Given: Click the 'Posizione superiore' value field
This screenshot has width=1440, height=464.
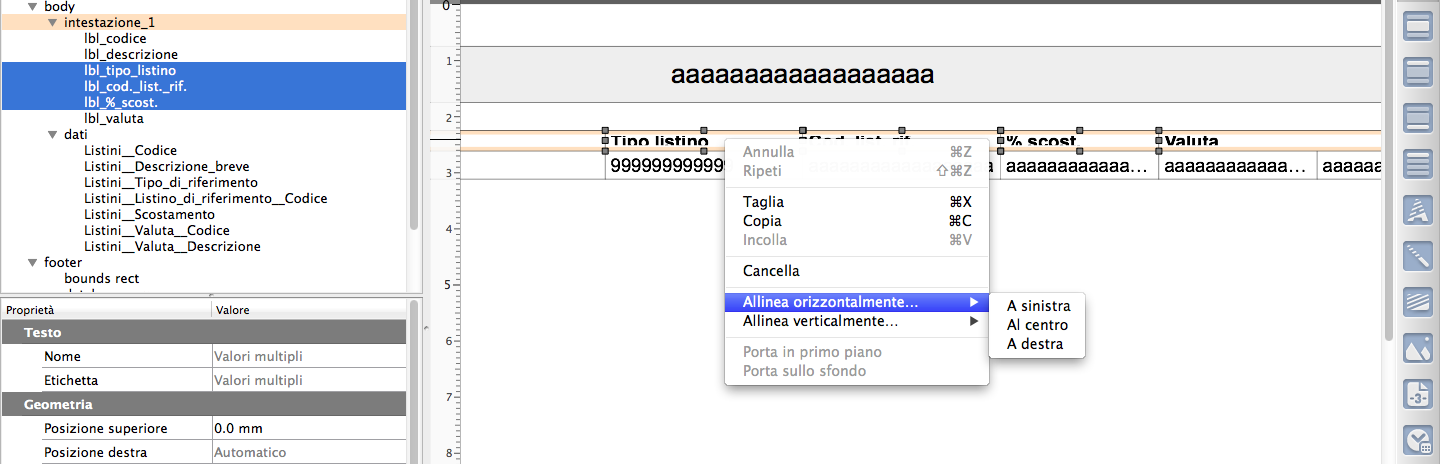Looking at the screenshot, I should click(308, 428).
